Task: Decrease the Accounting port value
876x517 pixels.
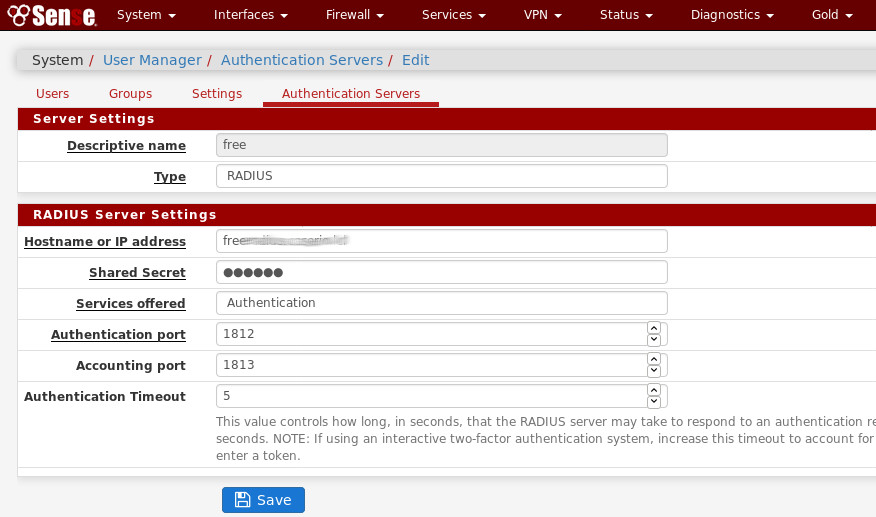Action: click(x=654, y=371)
